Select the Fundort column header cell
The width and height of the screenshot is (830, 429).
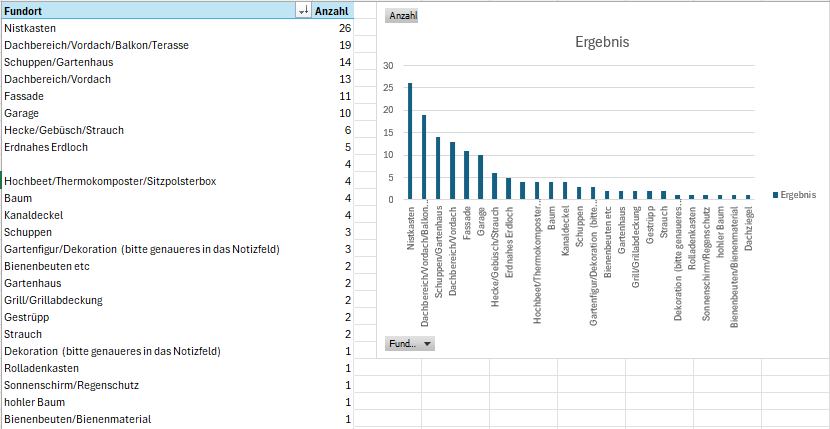point(157,11)
